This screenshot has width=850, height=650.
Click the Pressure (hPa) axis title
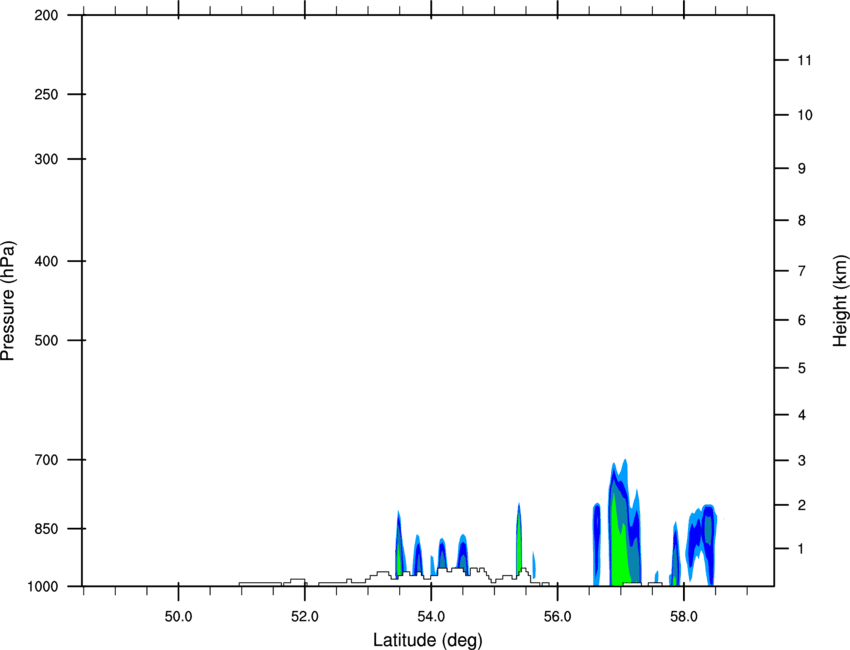coord(8,301)
